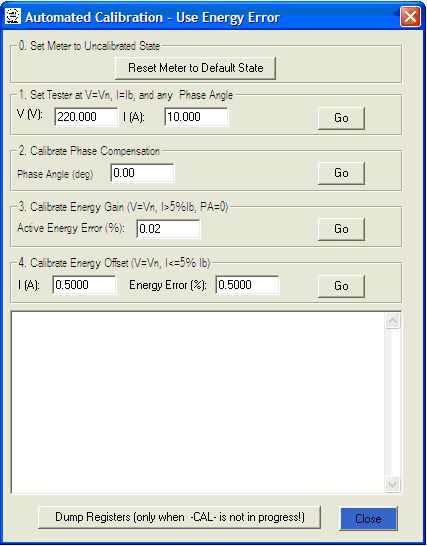This screenshot has height=546, width=427.
Task: Click inside the empty log output area
Action: coord(198,402)
